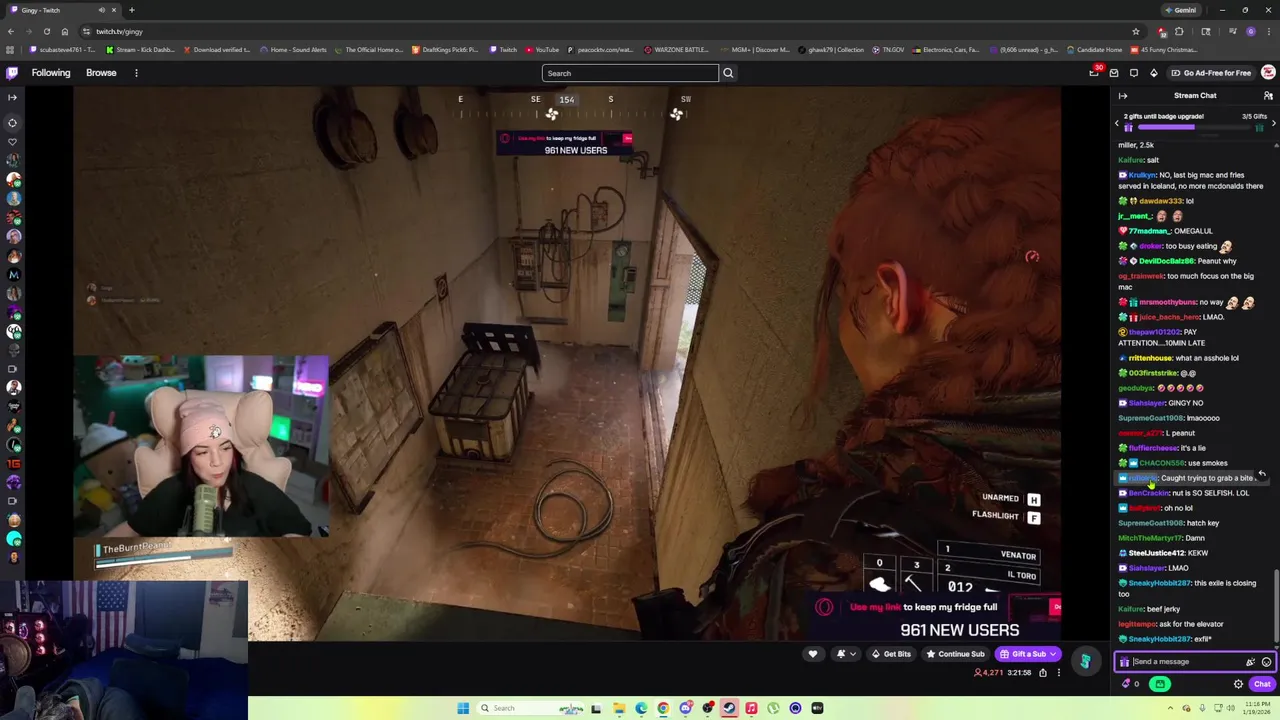
Task: Open stream more options three dots
Action: pyautogui.click(x=1059, y=673)
